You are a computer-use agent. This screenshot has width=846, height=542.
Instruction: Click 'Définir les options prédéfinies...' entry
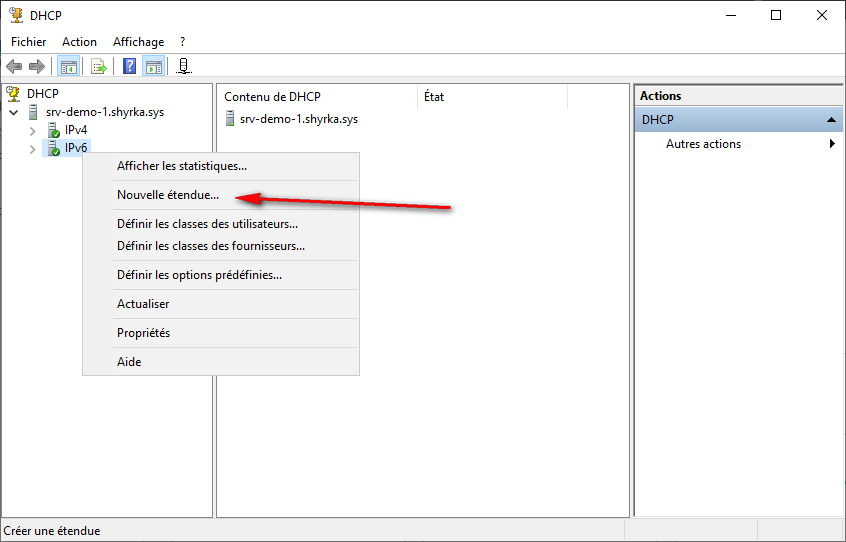(199, 275)
